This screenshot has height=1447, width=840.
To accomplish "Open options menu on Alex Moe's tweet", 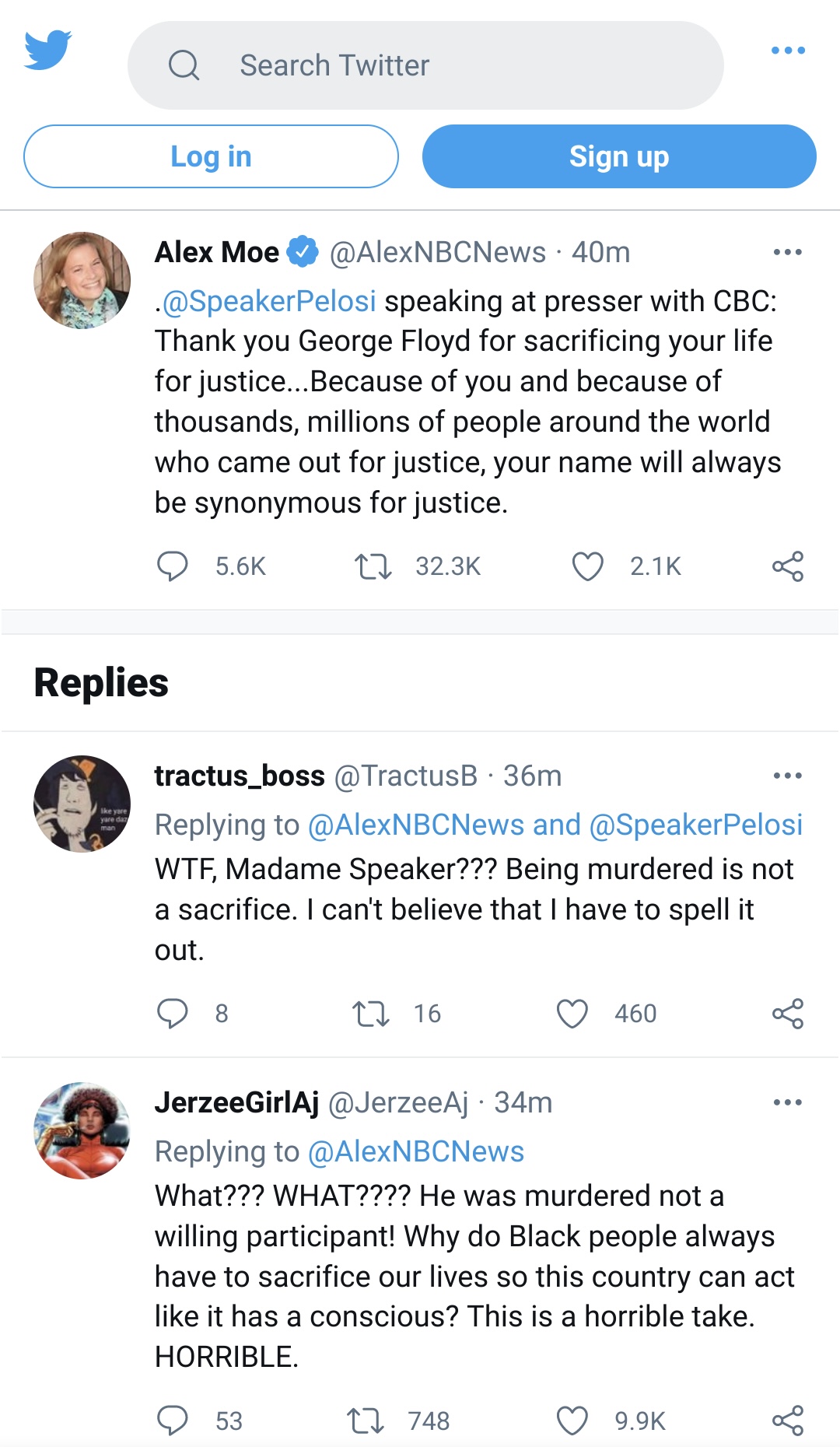I will (x=787, y=252).
